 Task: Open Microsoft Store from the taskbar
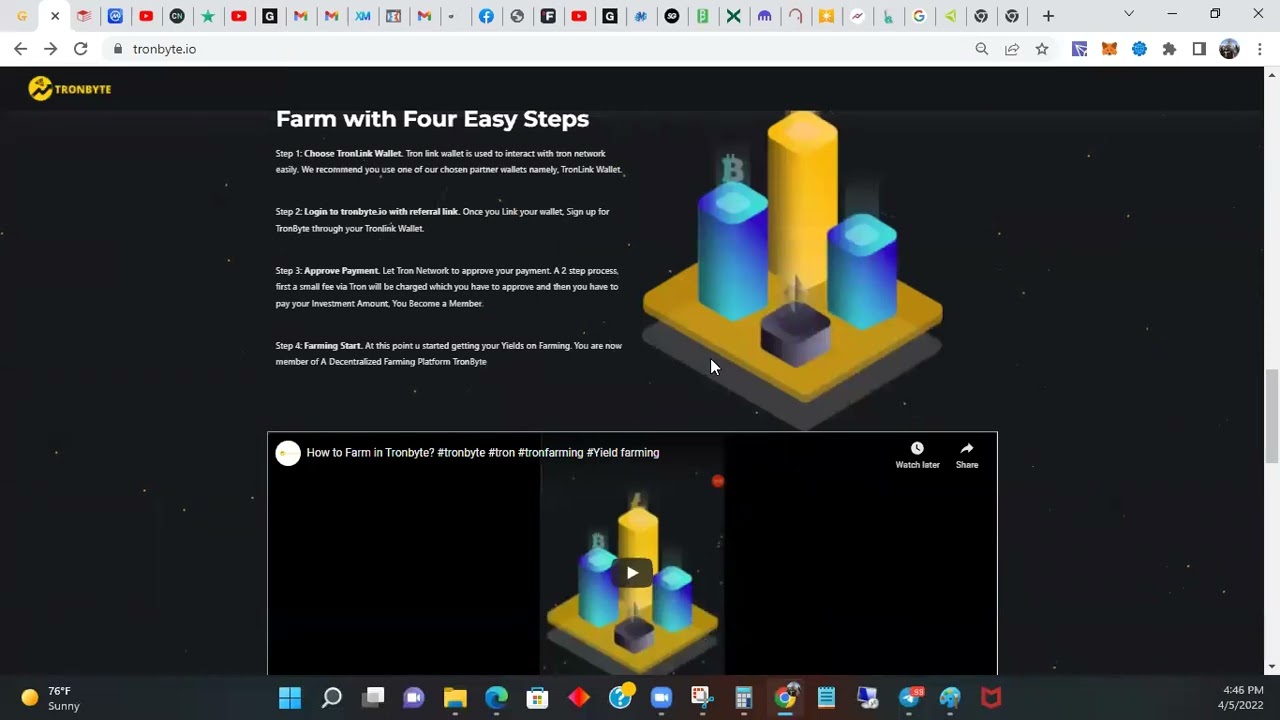pyautogui.click(x=538, y=698)
